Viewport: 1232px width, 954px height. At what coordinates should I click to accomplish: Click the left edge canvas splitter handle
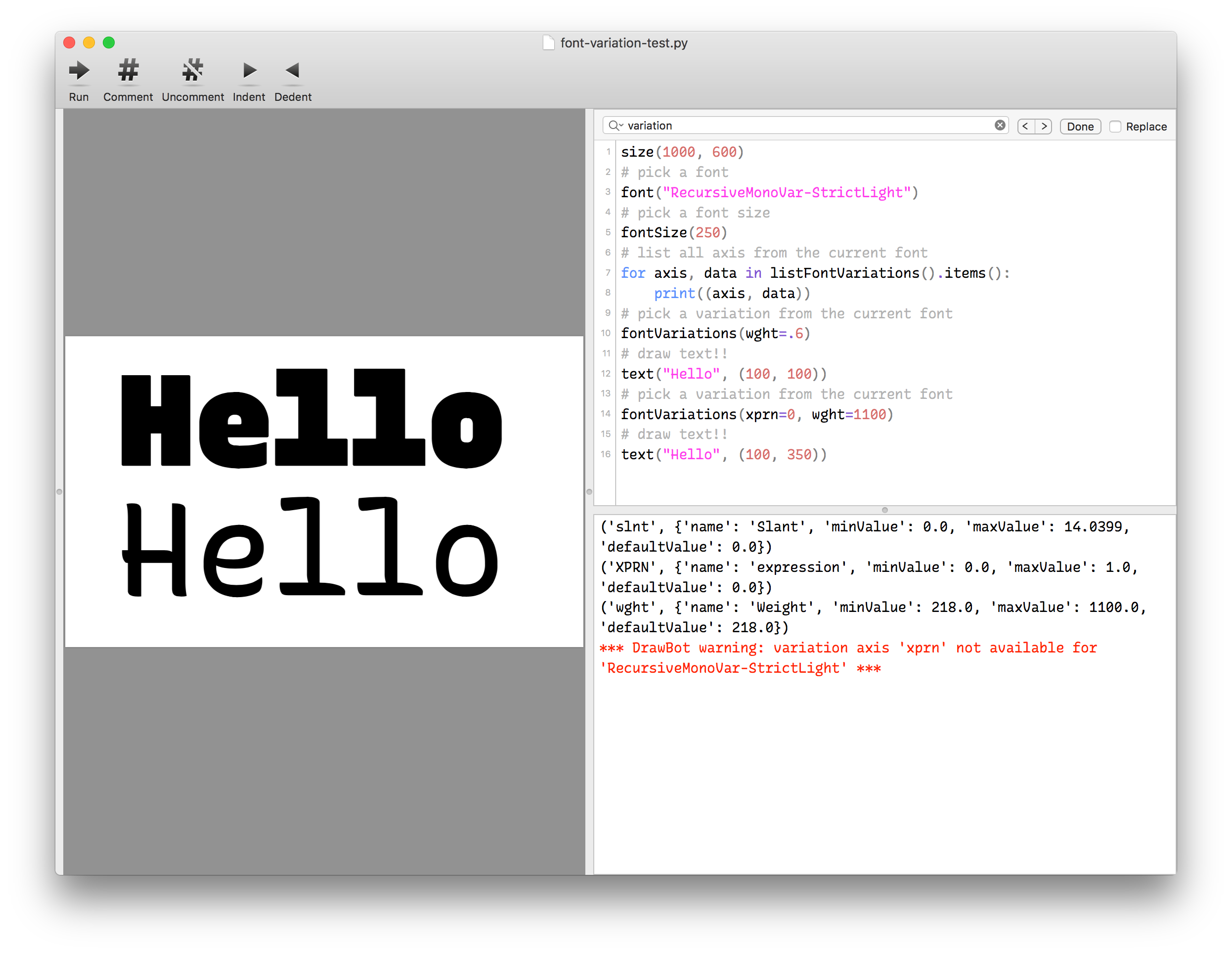[59, 492]
